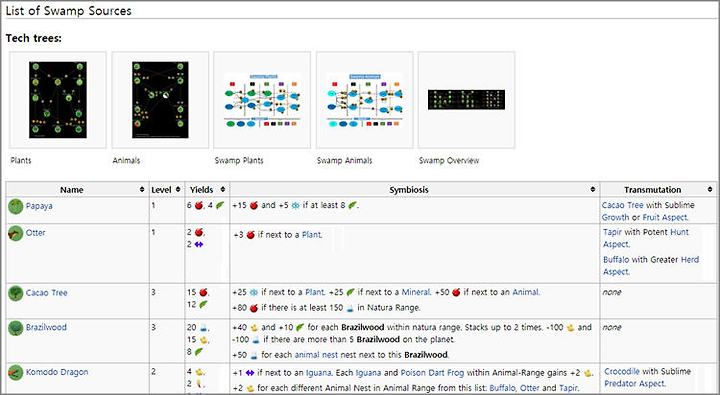Image resolution: width=720 pixels, height=395 pixels.
Task: Open Plant link in Cacao Tree symbiosis
Action: tap(315, 292)
